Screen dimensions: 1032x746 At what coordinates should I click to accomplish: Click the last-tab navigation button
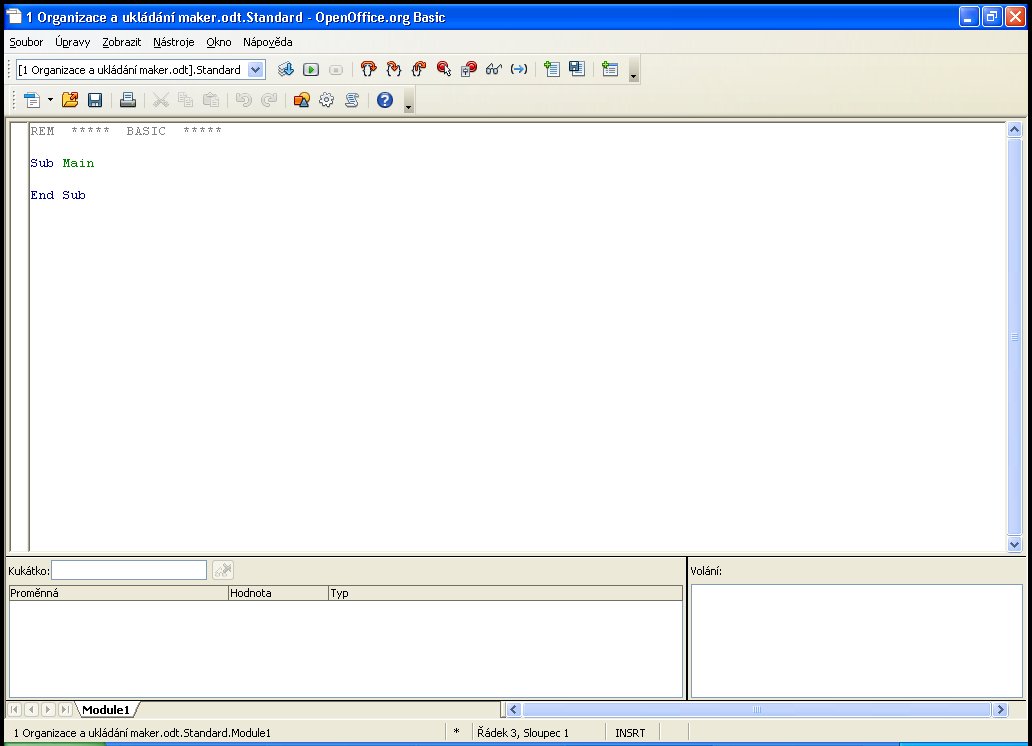coord(64,710)
